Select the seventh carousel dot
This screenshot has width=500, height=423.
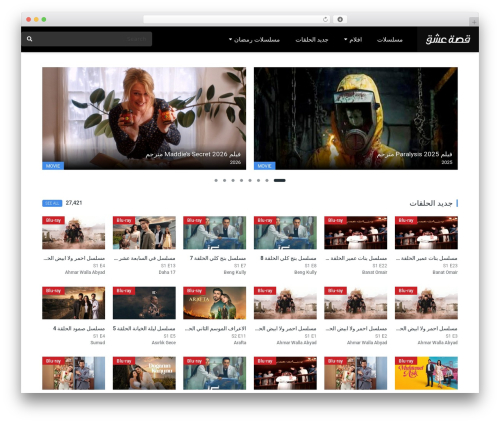coord(267,180)
